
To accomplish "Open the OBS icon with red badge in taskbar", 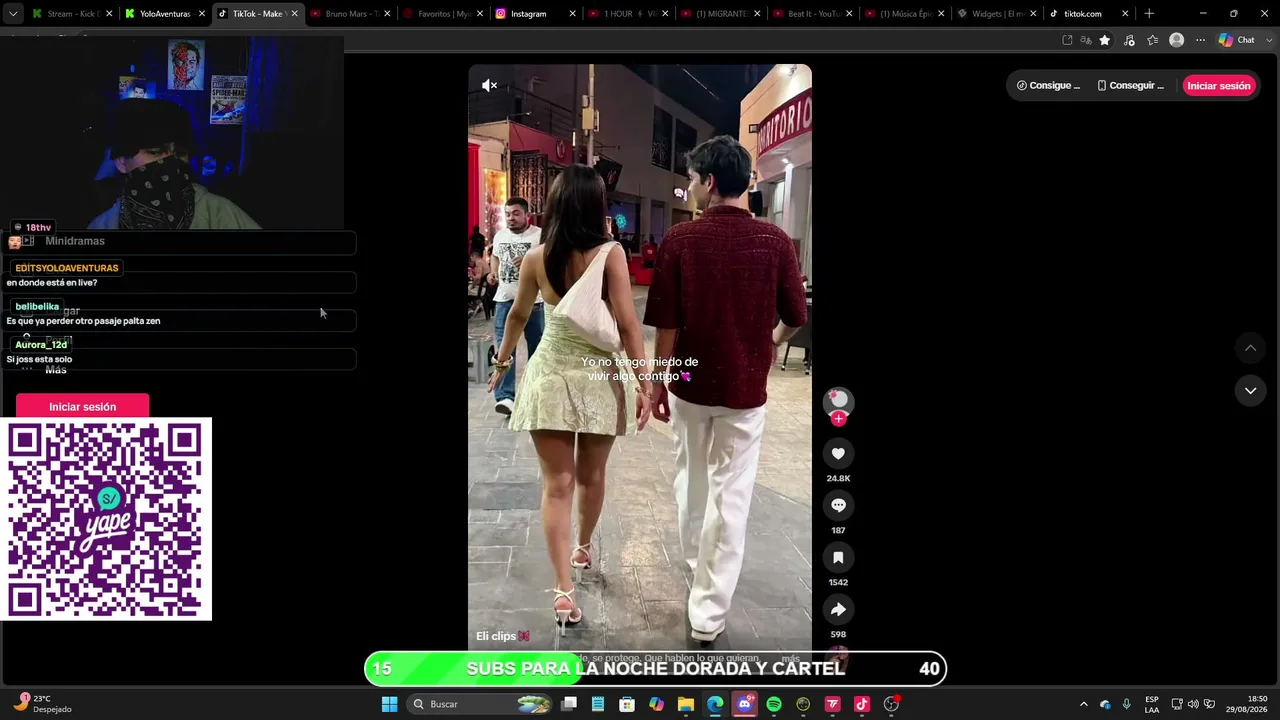I will pyautogui.click(x=891, y=704).
